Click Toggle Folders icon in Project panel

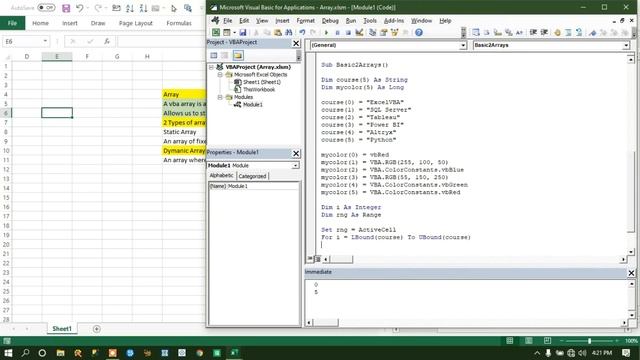pos(238,56)
